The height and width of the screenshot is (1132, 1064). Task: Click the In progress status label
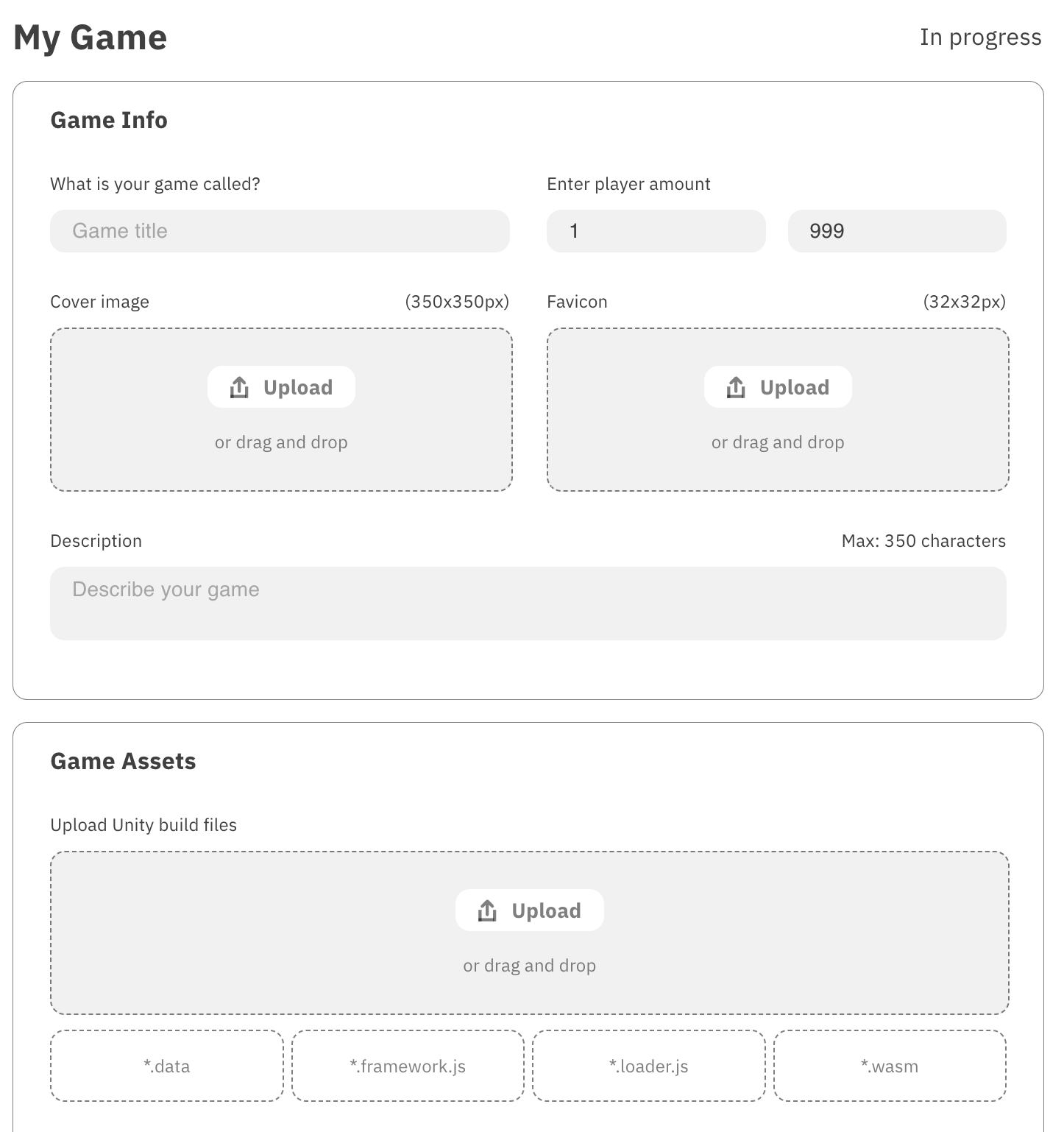tap(980, 36)
